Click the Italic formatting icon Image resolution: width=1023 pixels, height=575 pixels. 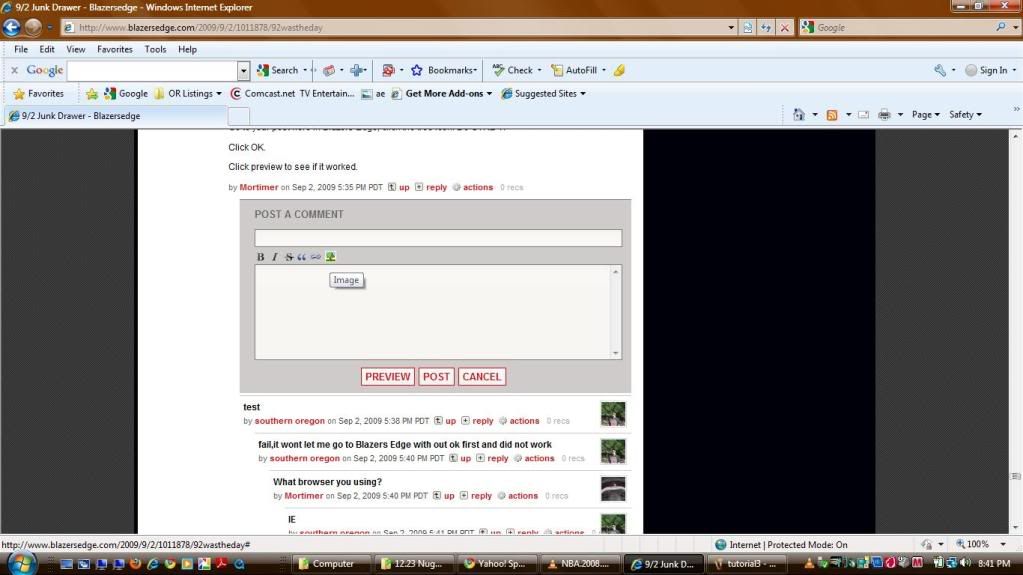(275, 257)
